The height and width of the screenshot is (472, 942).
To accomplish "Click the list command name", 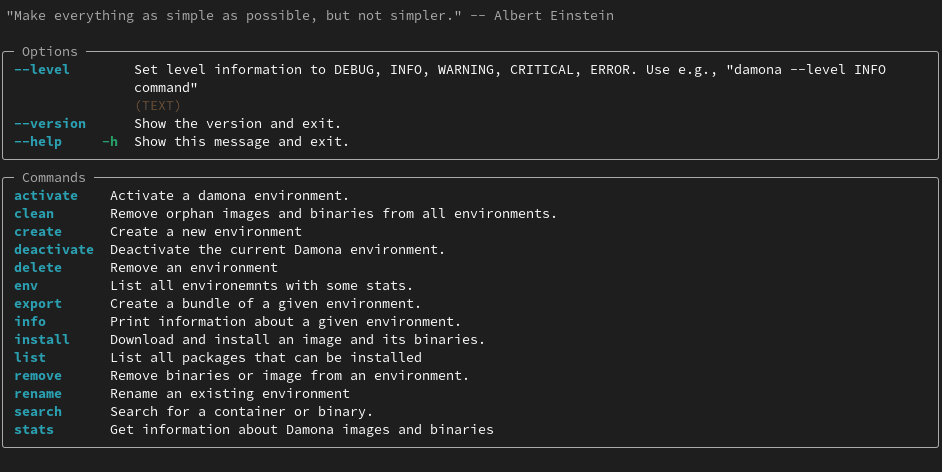I will [x=30, y=358].
